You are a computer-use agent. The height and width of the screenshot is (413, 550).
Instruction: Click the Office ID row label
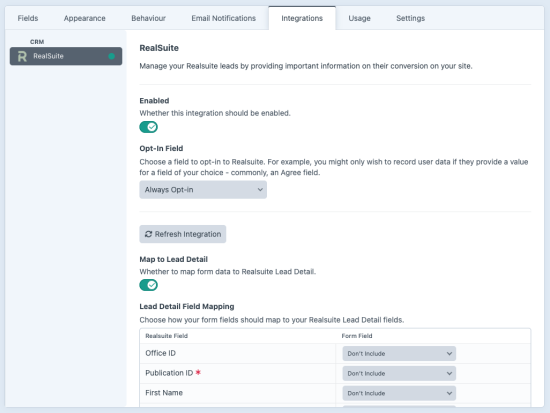tap(160, 353)
